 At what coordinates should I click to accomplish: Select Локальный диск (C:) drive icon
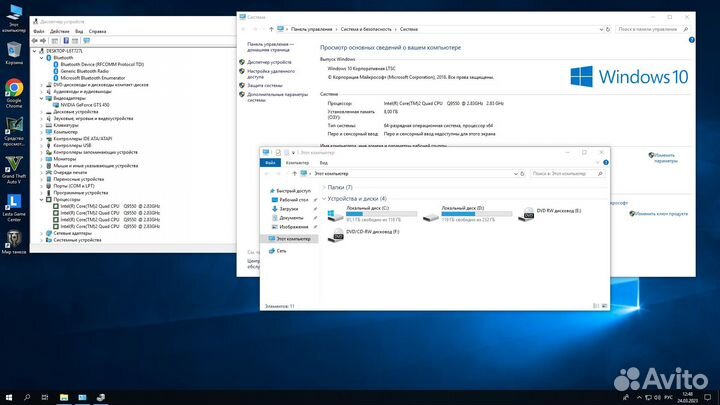pyautogui.click(x=335, y=214)
